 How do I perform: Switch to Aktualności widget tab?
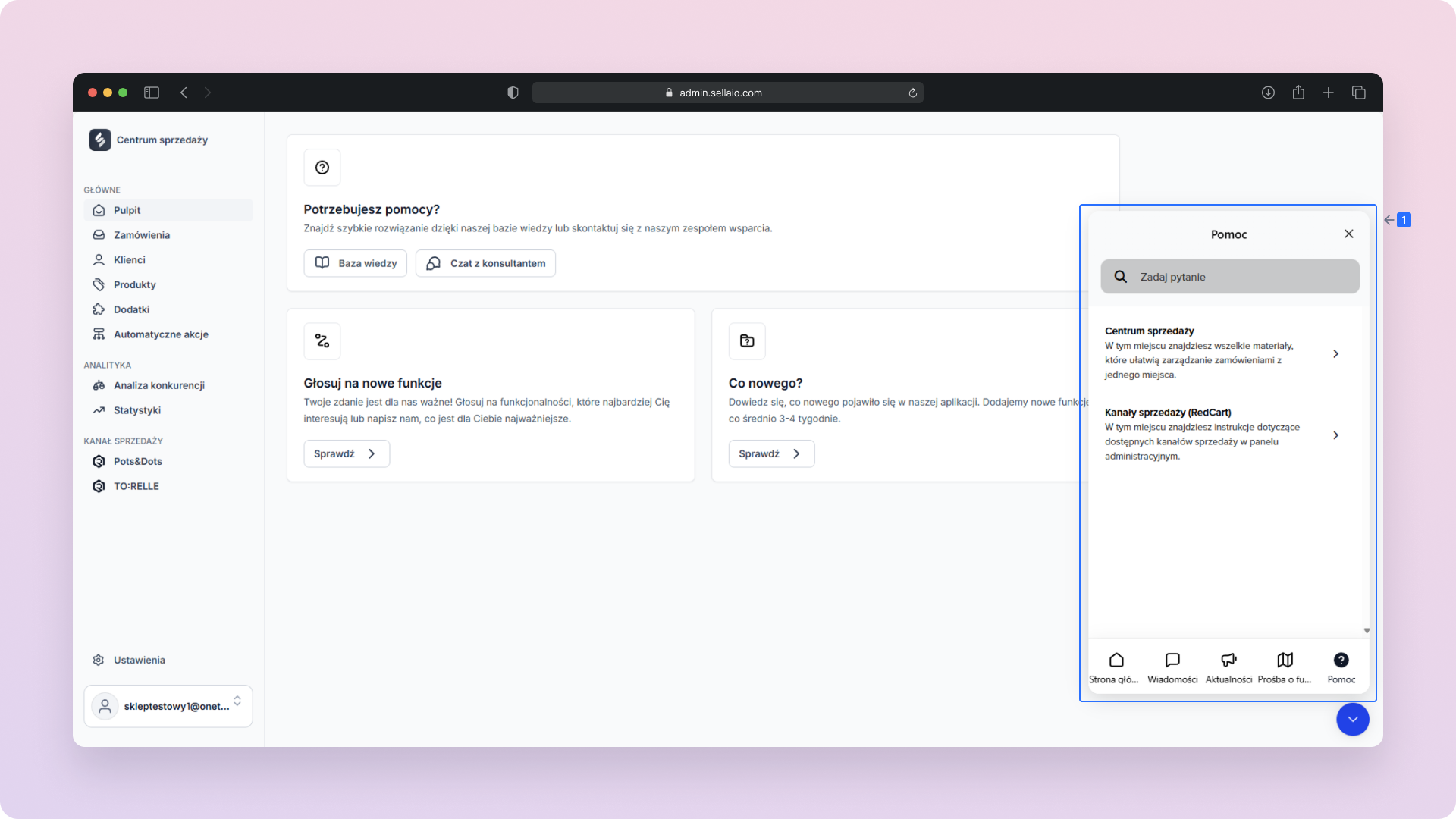click(1228, 668)
